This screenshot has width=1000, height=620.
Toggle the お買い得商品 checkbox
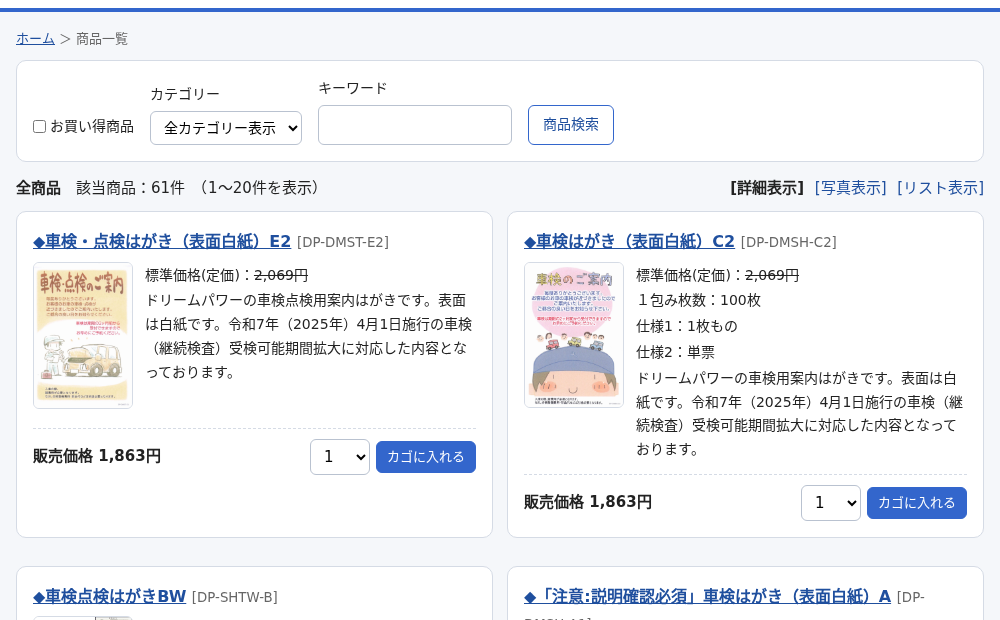click(40, 126)
